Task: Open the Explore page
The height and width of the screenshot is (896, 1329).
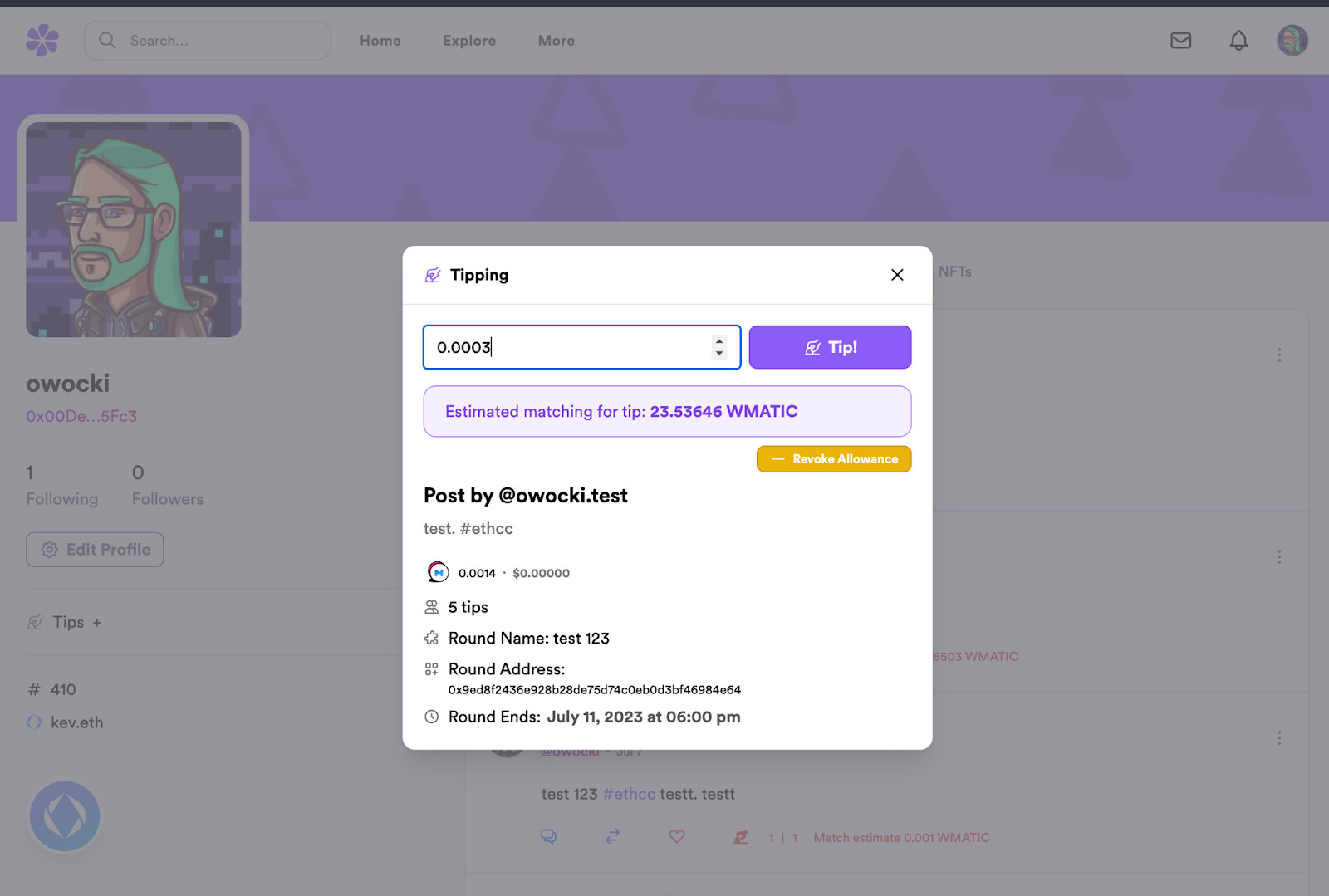Action: (x=469, y=41)
